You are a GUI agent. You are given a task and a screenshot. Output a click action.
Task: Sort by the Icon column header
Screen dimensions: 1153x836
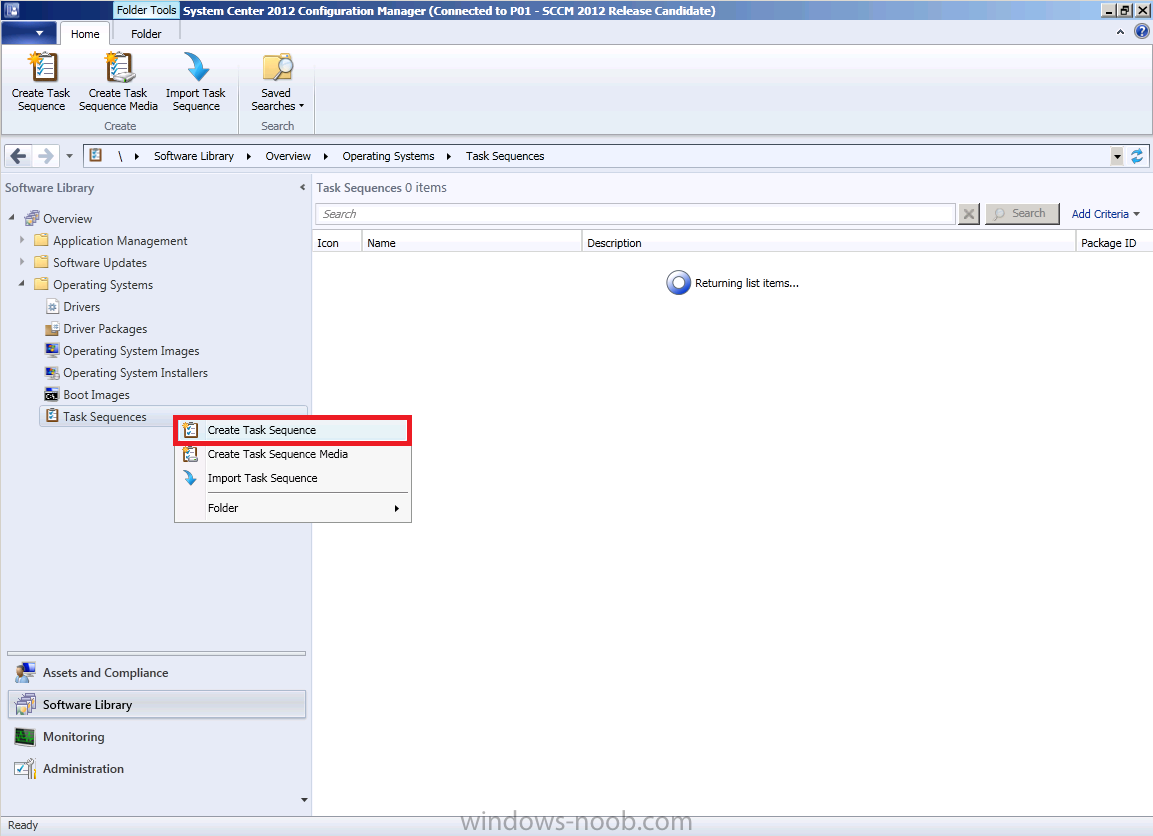(337, 243)
